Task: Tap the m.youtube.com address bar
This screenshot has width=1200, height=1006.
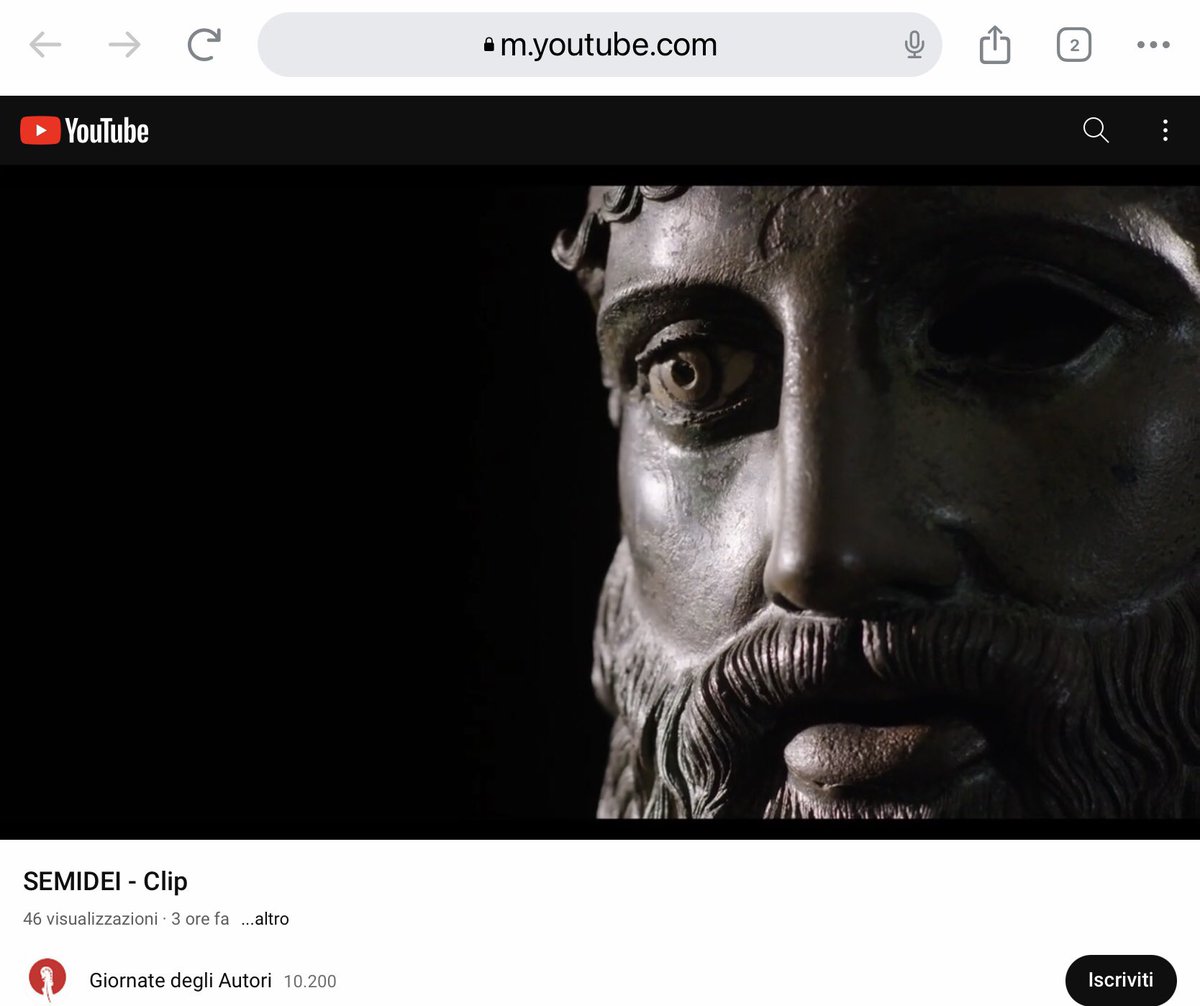Action: [600, 45]
